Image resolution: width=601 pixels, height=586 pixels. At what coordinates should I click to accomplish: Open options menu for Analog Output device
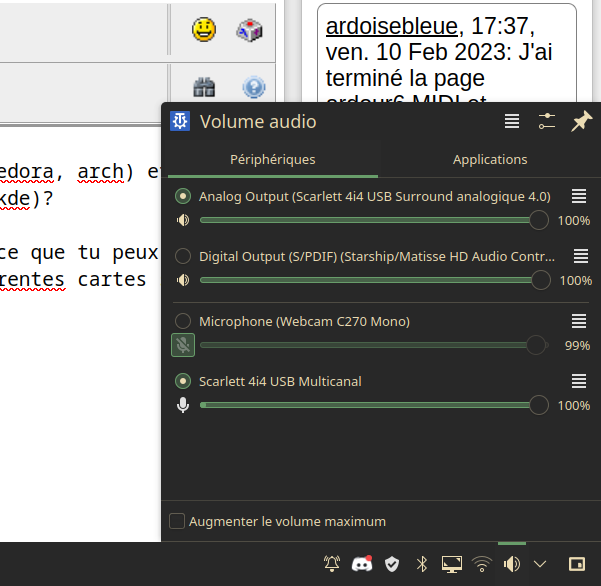(579, 196)
